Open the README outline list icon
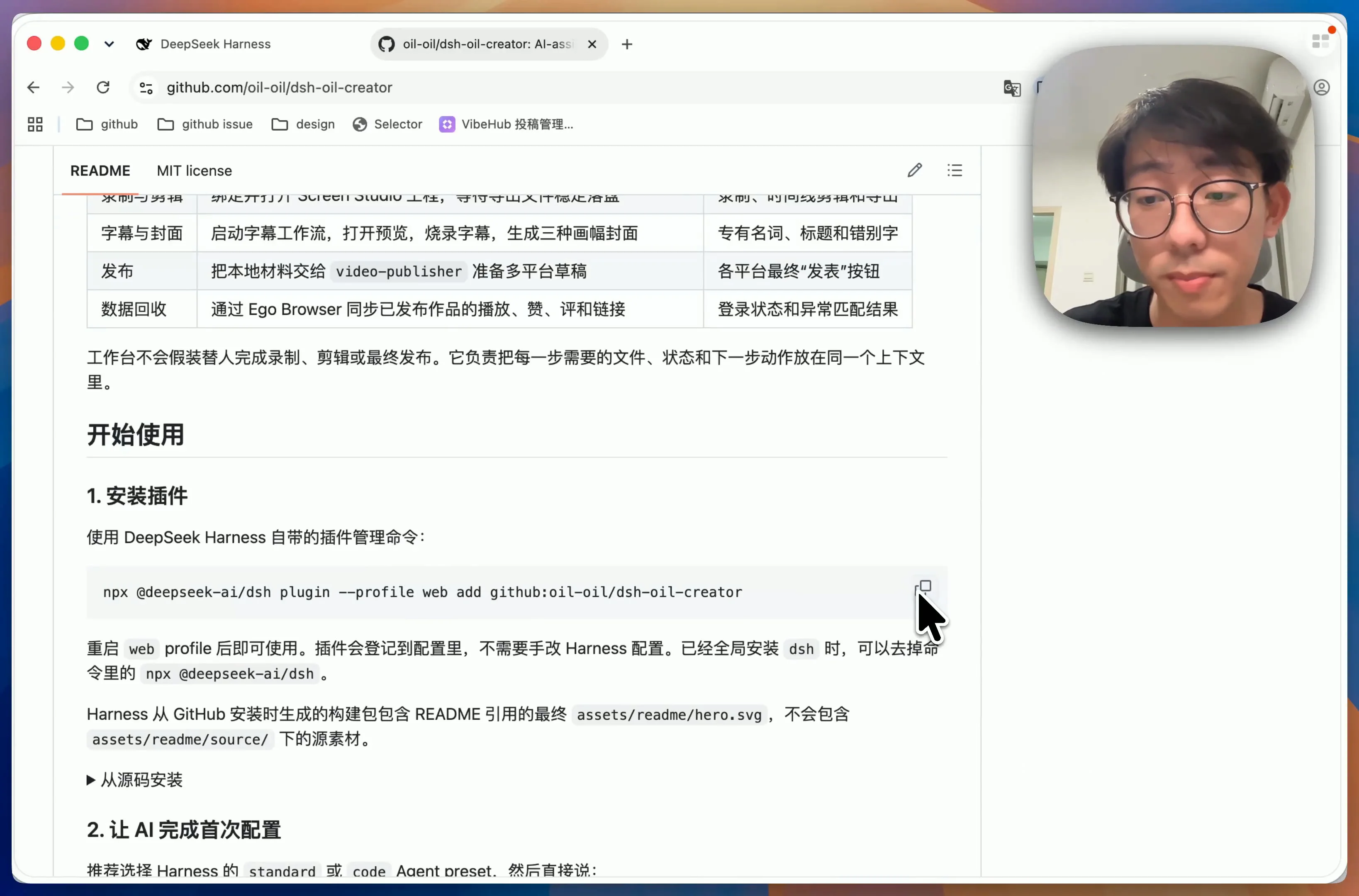1359x896 pixels. tap(955, 170)
